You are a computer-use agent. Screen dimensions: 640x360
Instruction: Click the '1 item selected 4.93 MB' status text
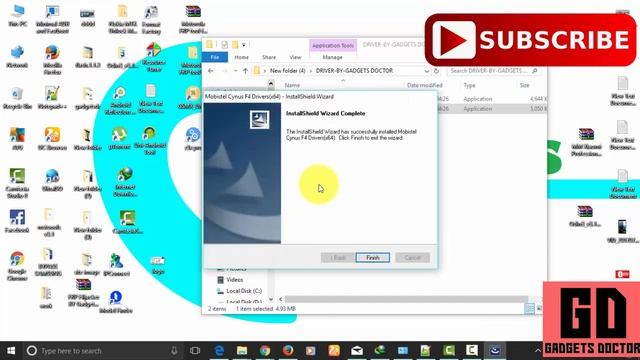tap(266, 309)
